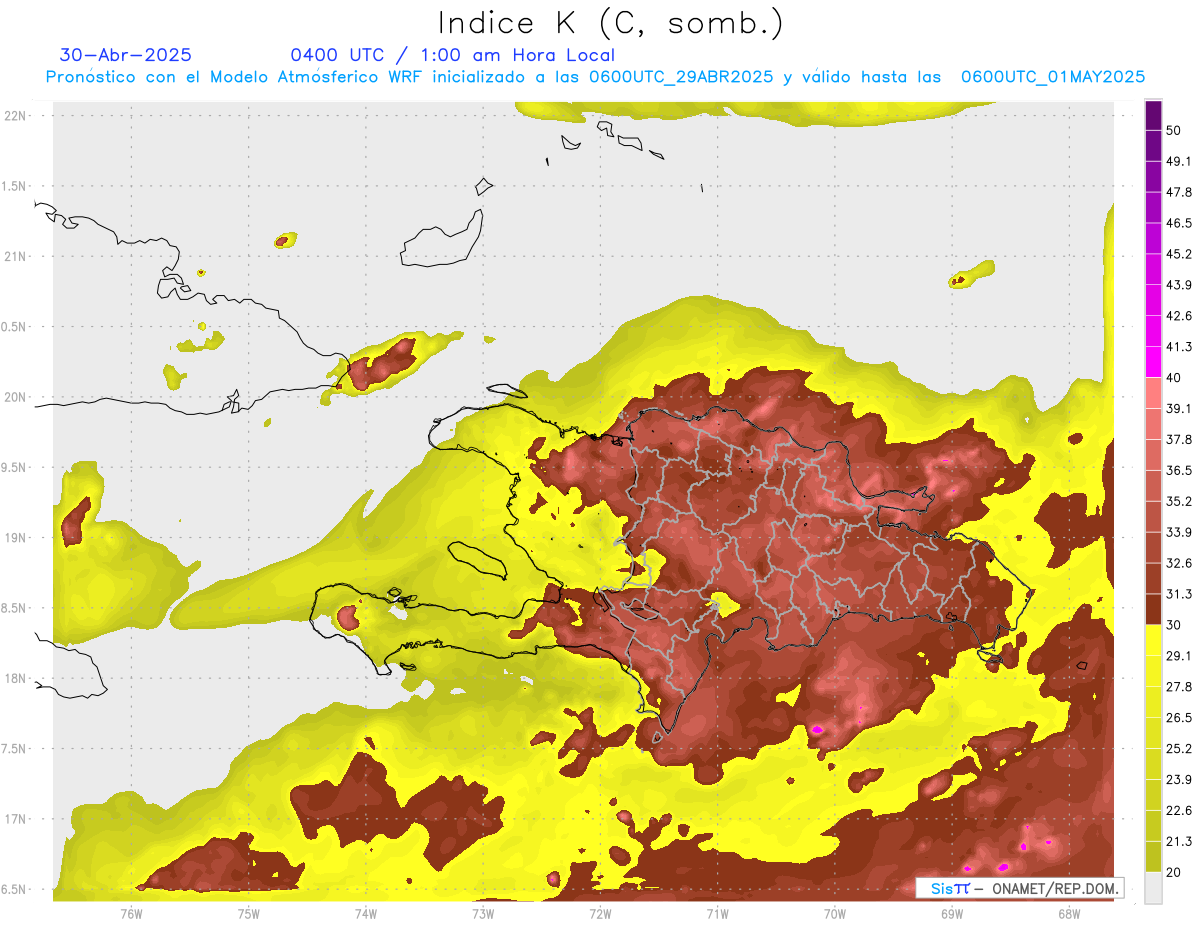Screen dimensions: 1200x927
Task: Click the legend value '47.8'
Action: 1179,192
